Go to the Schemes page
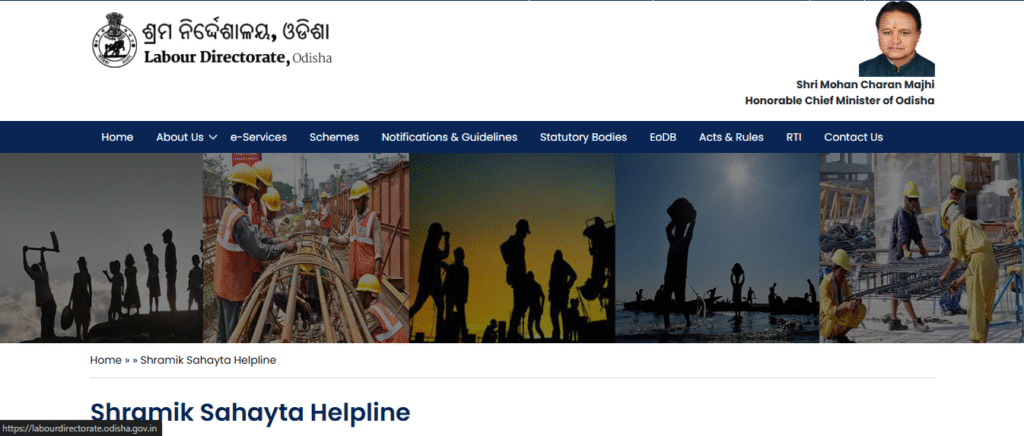Screen dimensions: 1024x436 (x=334, y=137)
